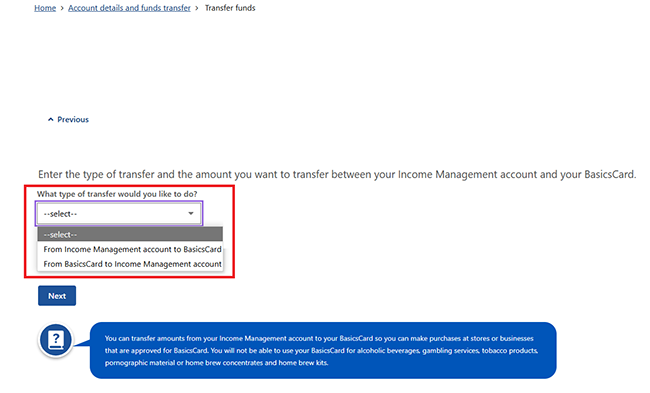Click the Previous chevron-up arrow icon
The image size is (650, 393).
[51, 119]
